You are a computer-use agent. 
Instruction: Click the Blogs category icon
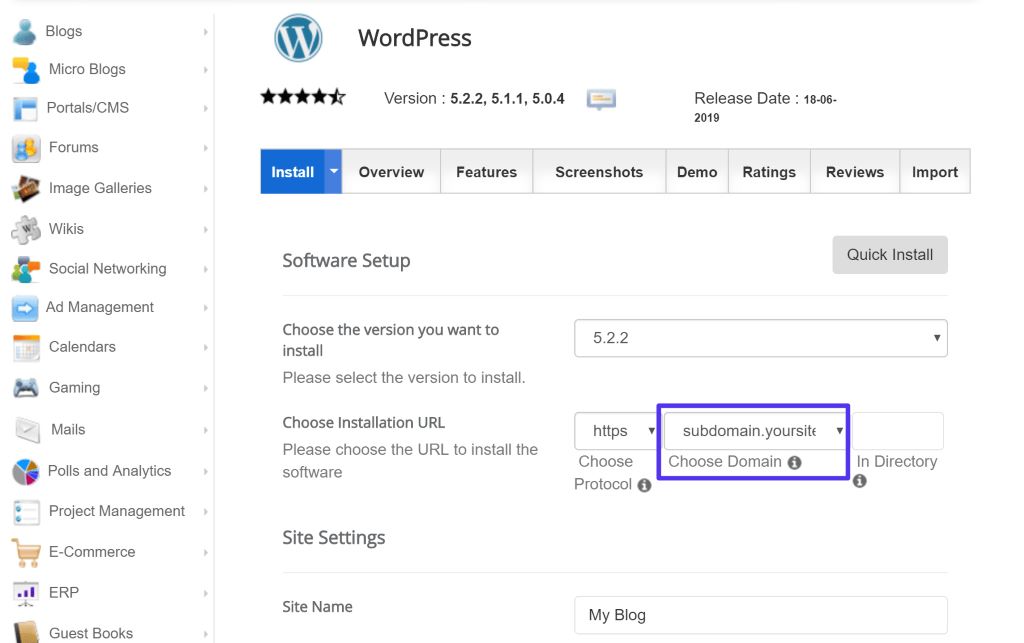pos(25,31)
